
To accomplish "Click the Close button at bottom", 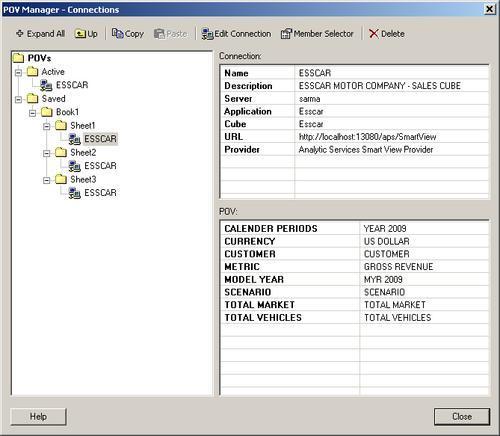I will [x=462, y=417].
